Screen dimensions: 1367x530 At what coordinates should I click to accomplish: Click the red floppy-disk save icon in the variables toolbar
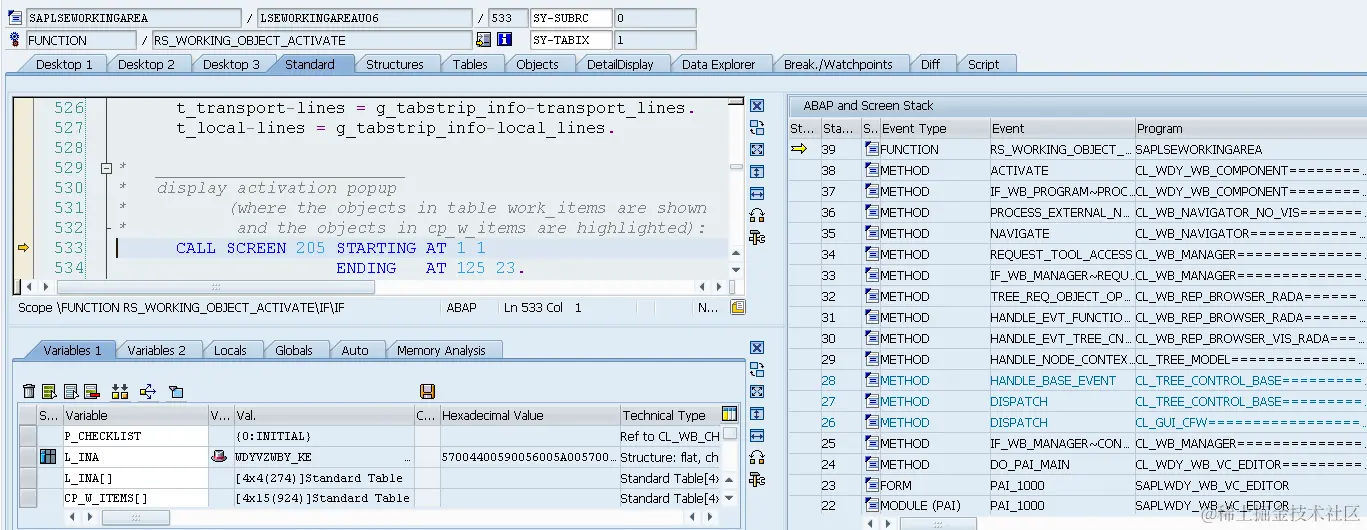pos(428,391)
